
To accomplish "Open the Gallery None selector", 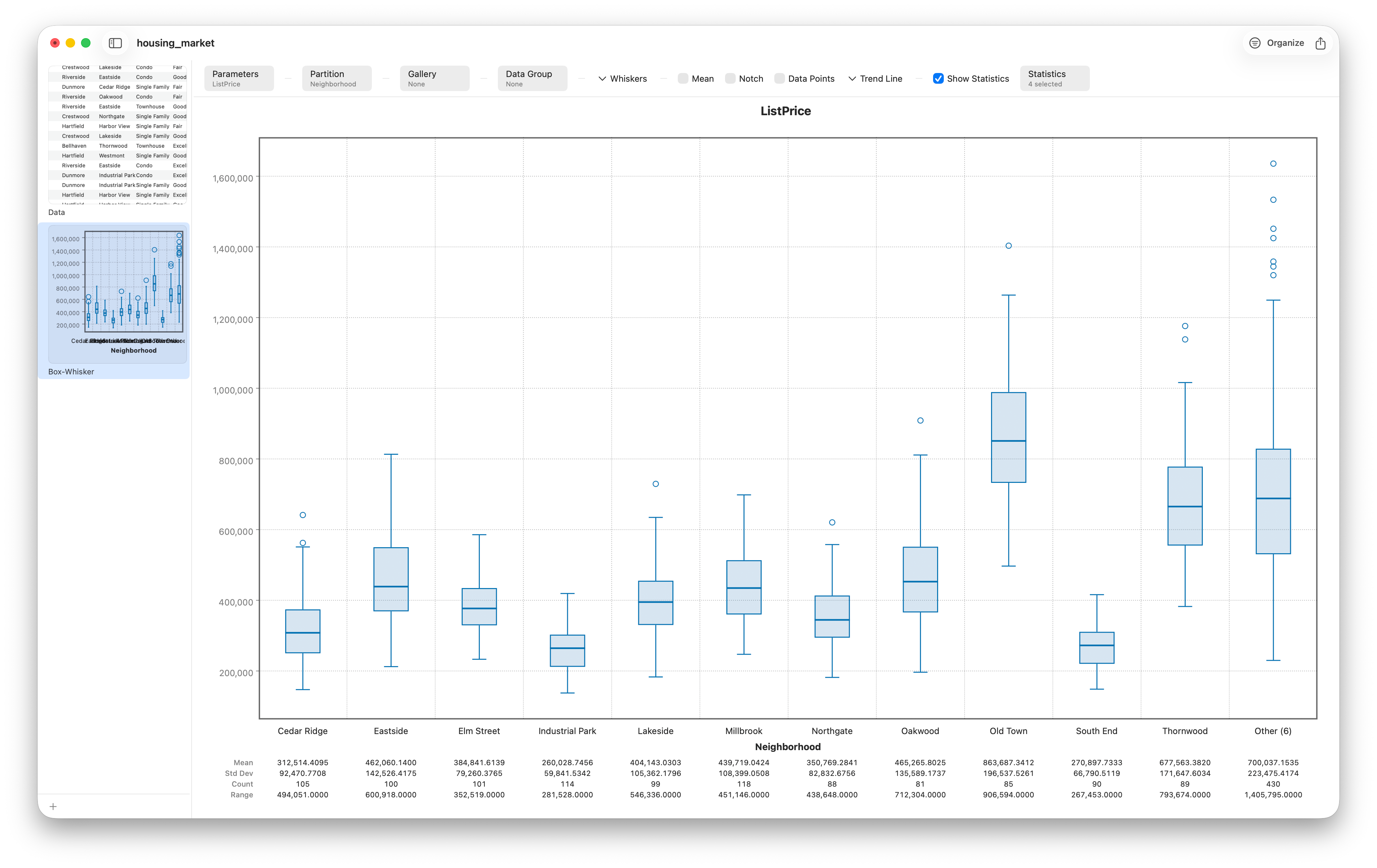I will pyautogui.click(x=435, y=78).
